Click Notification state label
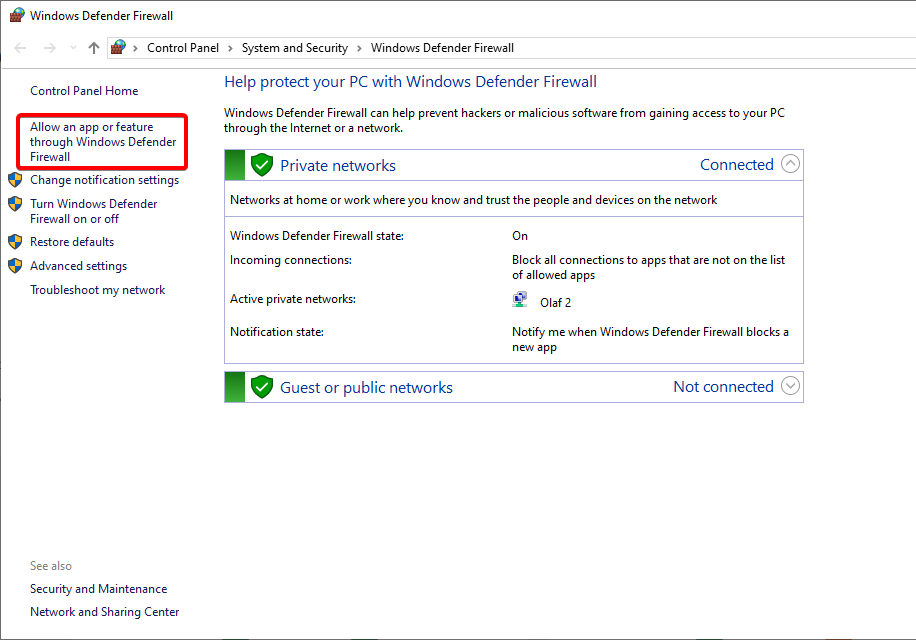Image resolution: width=916 pixels, height=640 pixels. [x=276, y=332]
